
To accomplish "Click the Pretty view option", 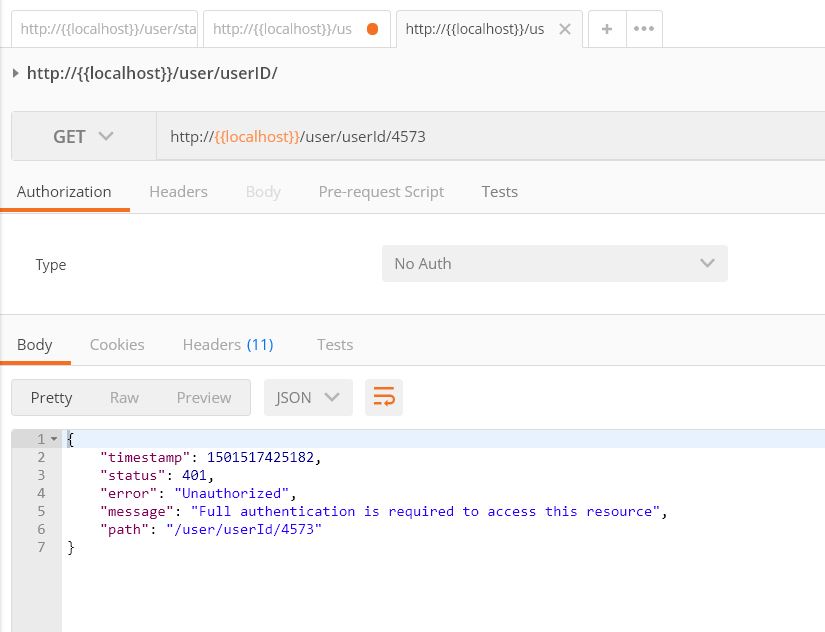I will (51, 397).
